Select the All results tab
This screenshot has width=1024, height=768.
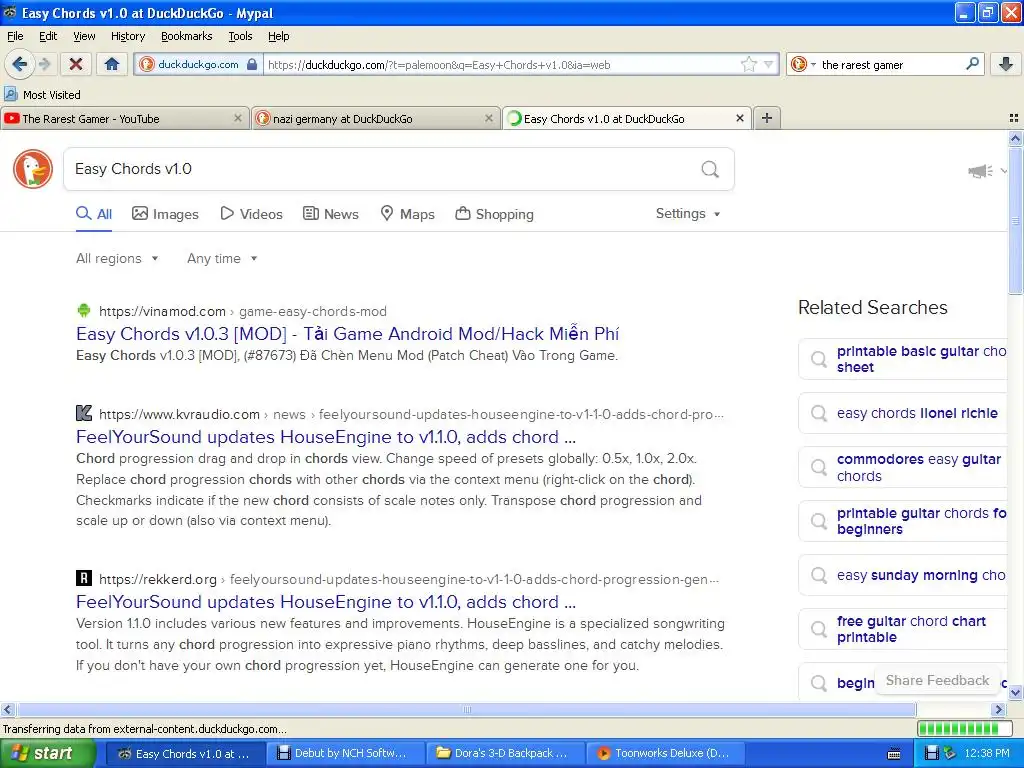tap(94, 214)
